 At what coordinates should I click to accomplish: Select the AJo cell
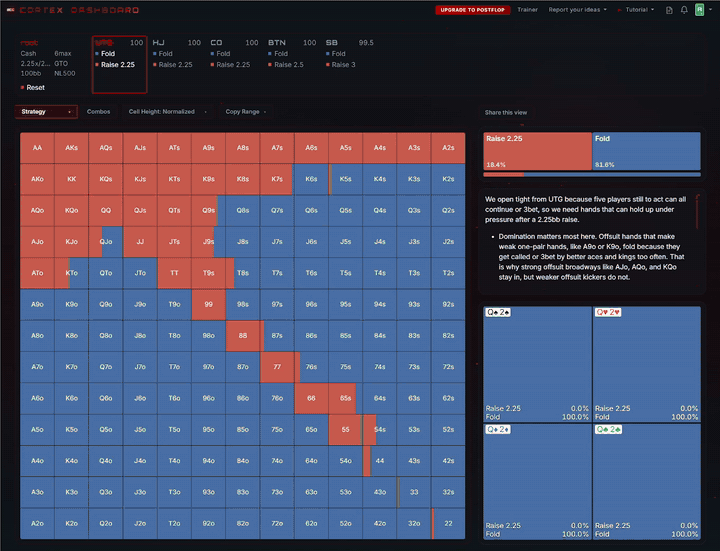(37, 242)
